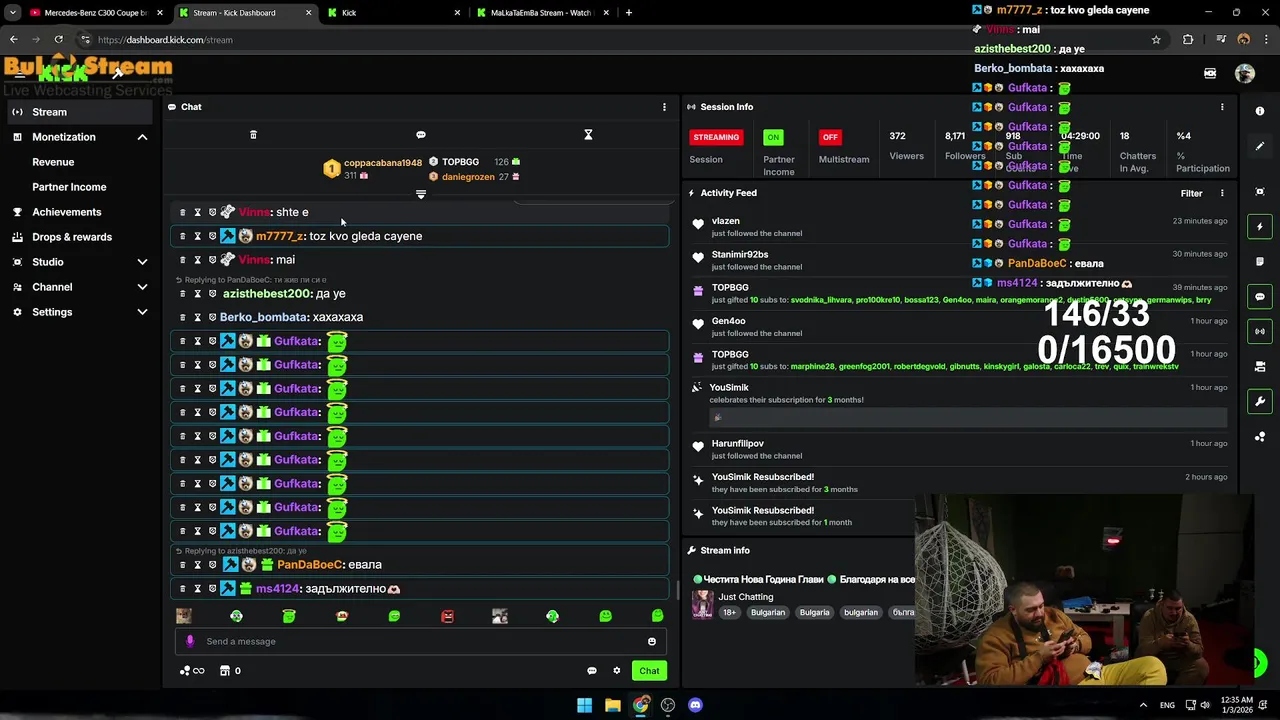The width and height of the screenshot is (1280, 720).
Task: Toggle Multistream OFF switch
Action: tap(829, 137)
